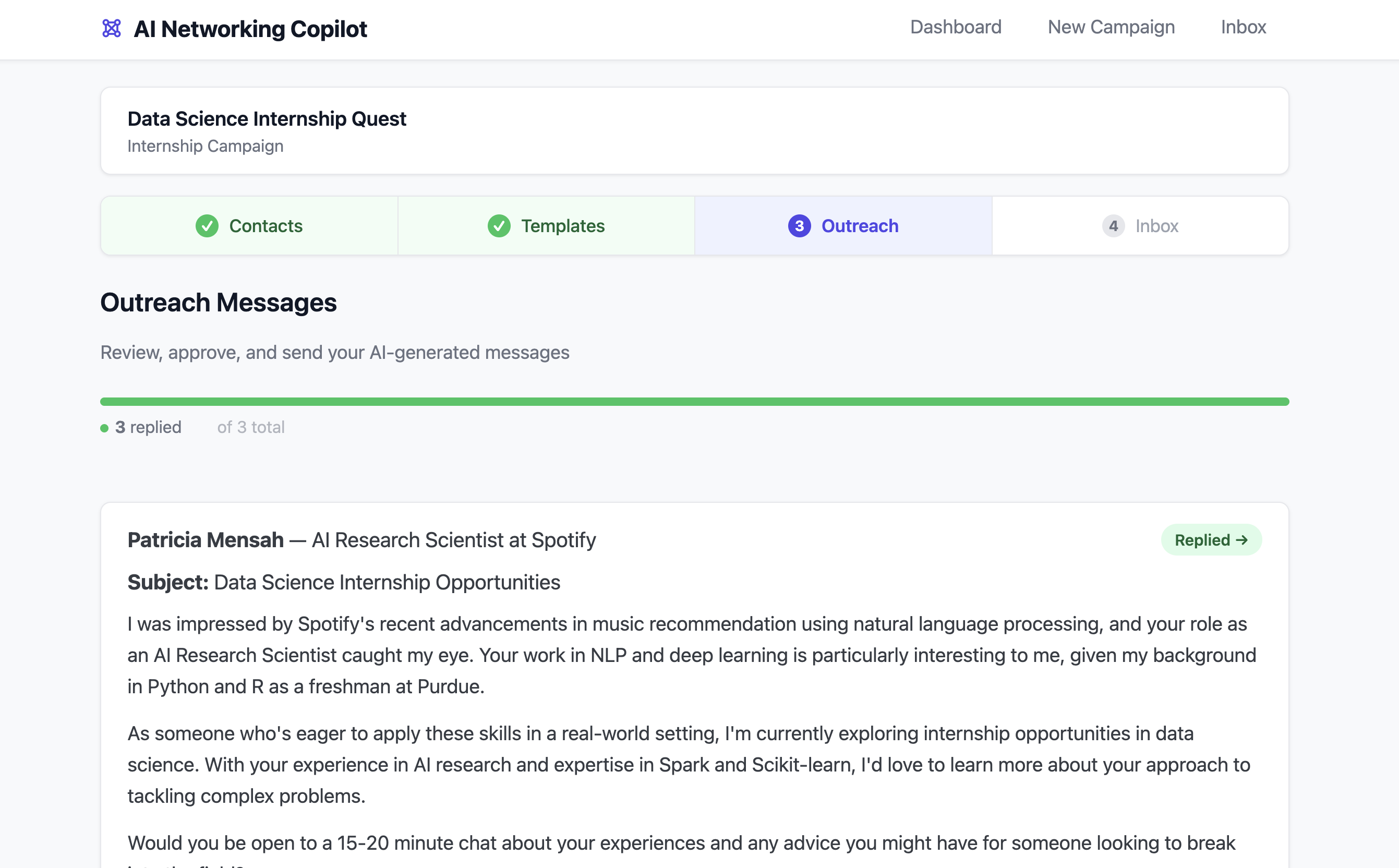Open the Inbox step tab
1399x868 pixels.
(1156, 226)
